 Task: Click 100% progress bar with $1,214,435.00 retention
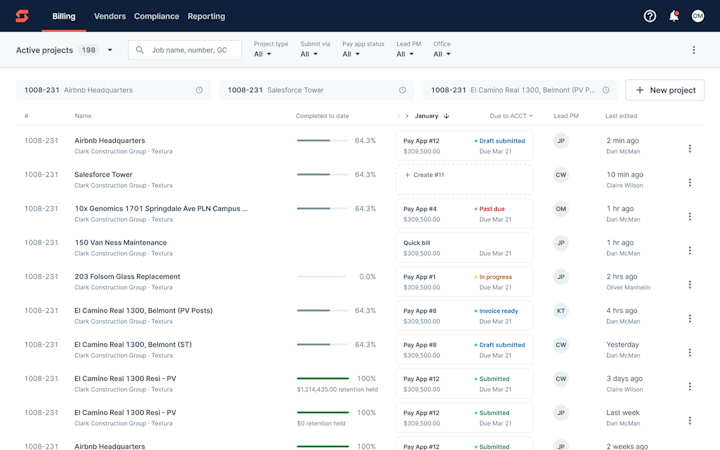click(322, 378)
